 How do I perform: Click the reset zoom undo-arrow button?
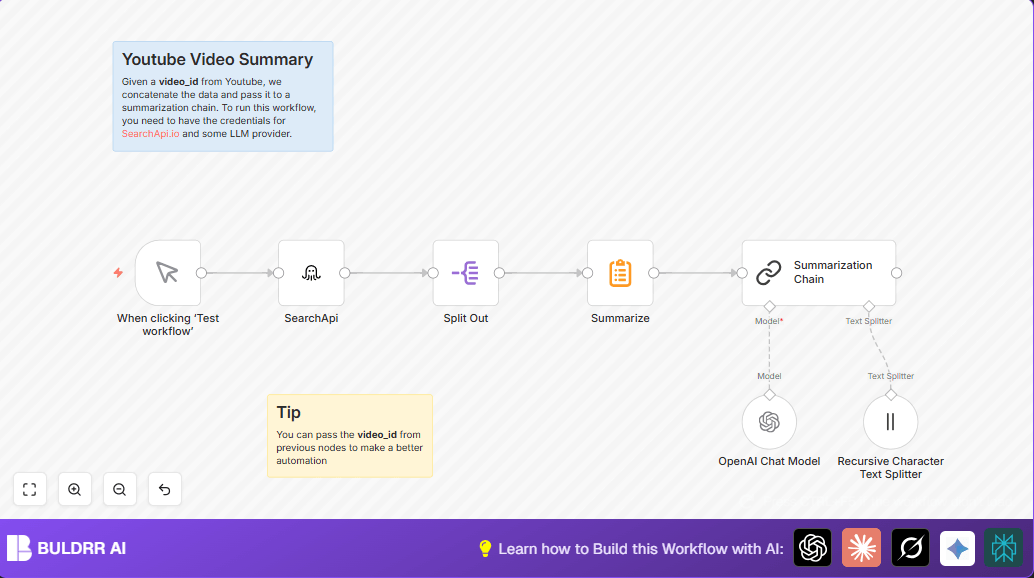pos(165,490)
